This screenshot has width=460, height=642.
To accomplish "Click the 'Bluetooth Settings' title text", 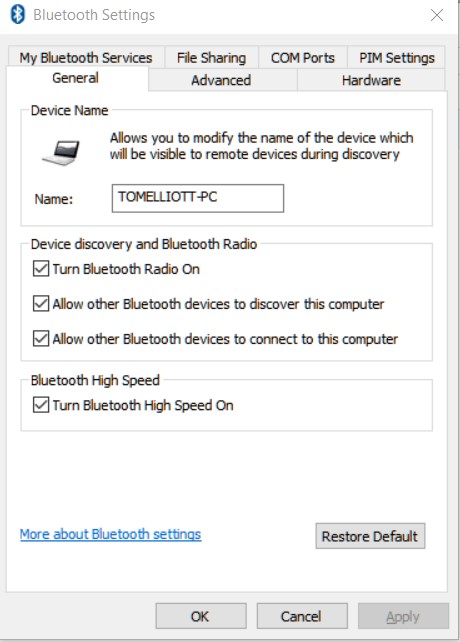I will (94, 15).
